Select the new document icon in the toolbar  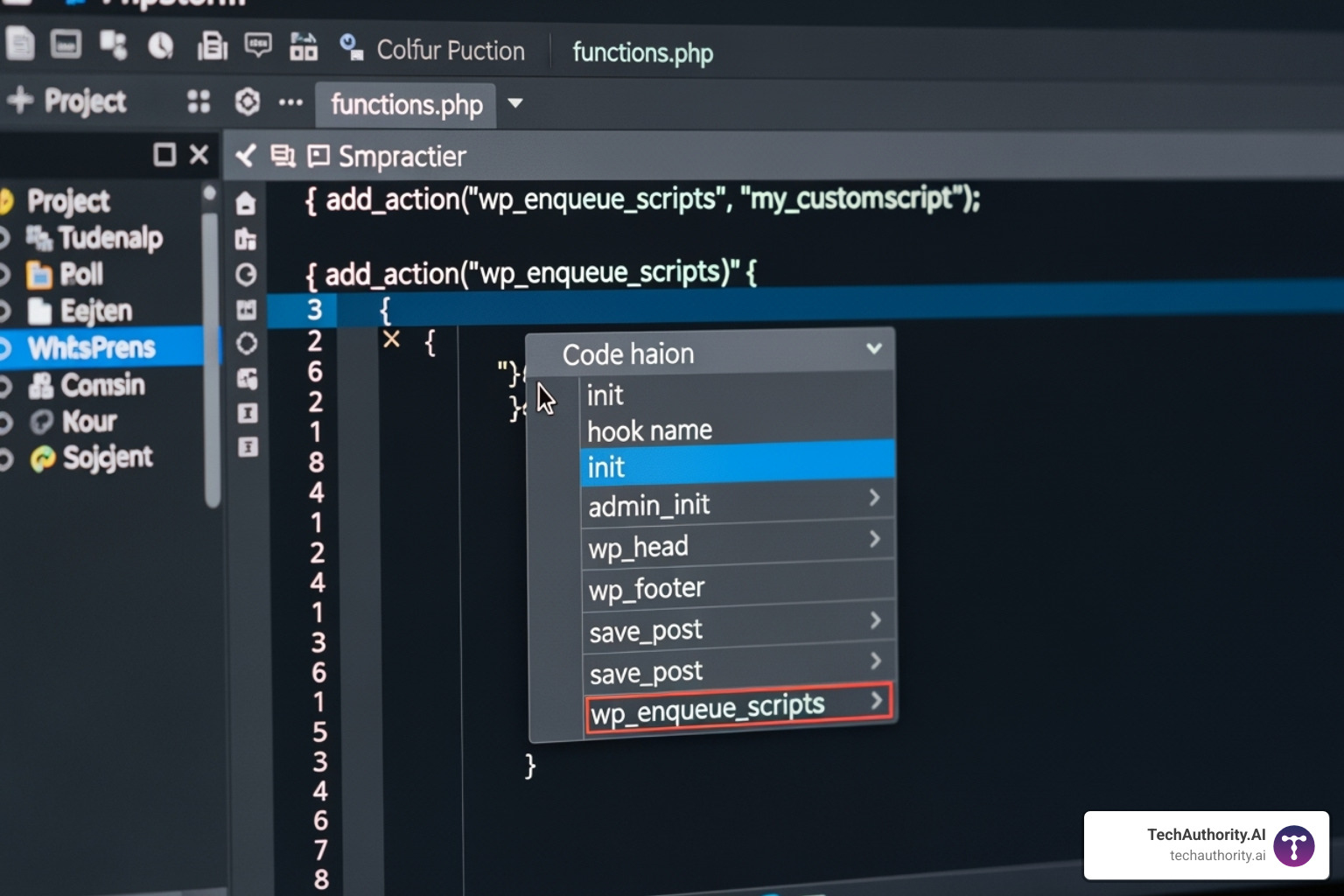coord(20,44)
